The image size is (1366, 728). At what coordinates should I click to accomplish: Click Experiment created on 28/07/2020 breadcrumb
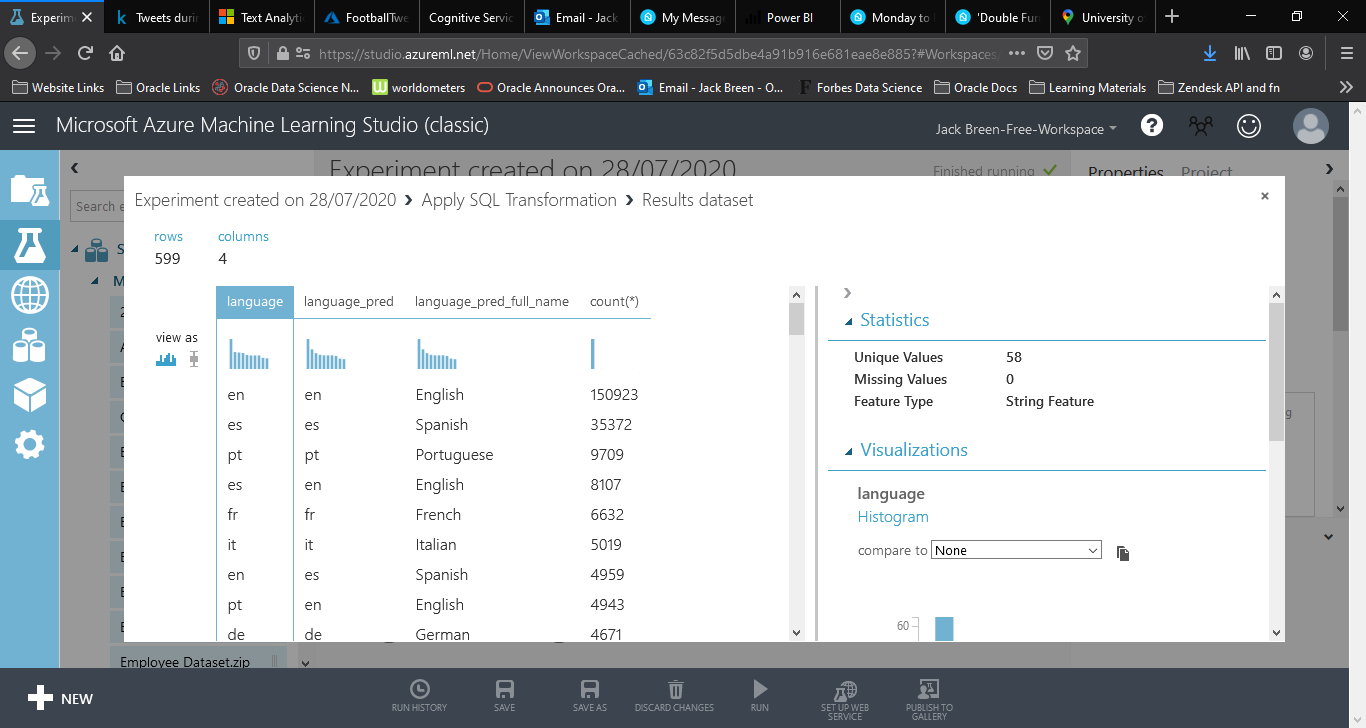click(x=265, y=200)
